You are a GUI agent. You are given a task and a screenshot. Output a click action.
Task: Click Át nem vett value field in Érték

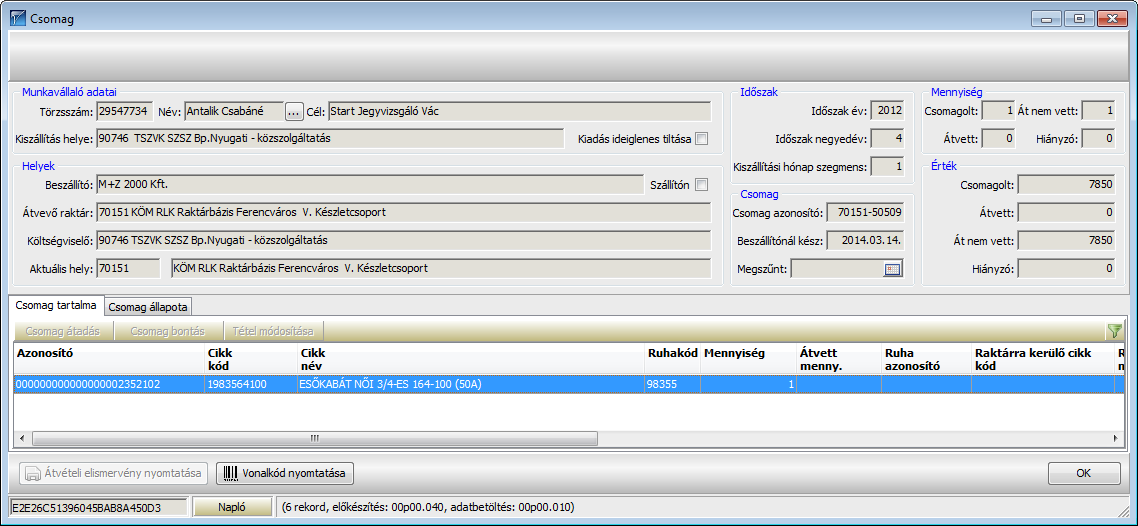click(x=1066, y=240)
